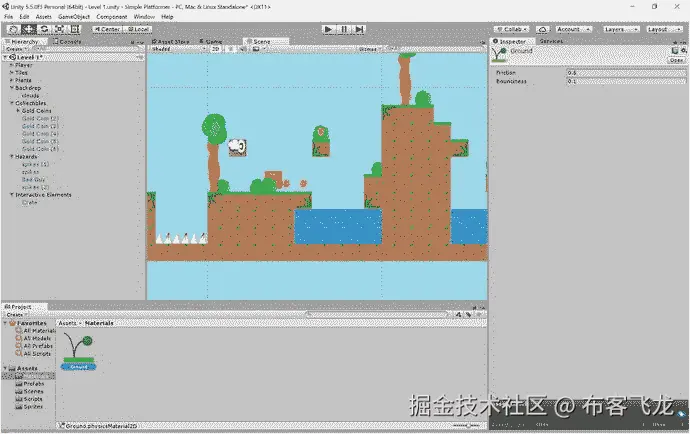Screen dimensions: 690x434
Task: Open the Assets menu
Action: (x=44, y=17)
